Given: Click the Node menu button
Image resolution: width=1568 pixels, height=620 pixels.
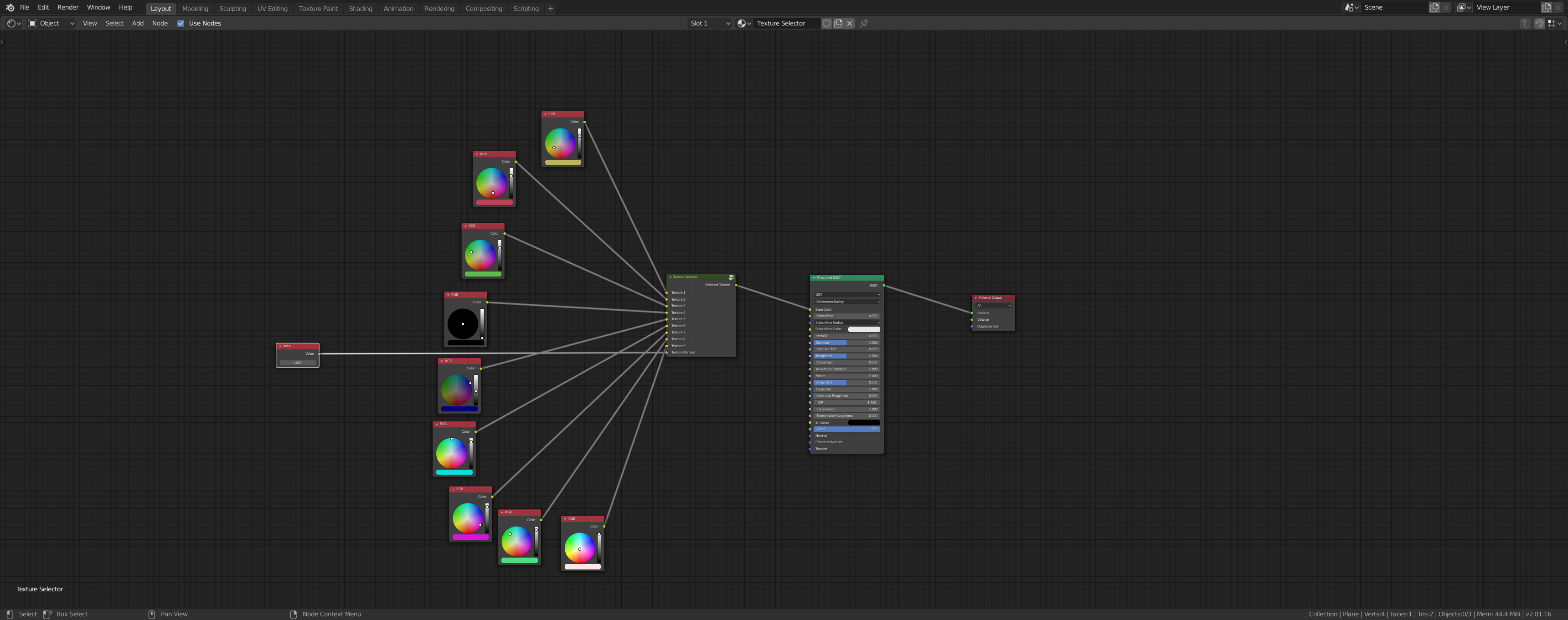Looking at the screenshot, I should click(160, 23).
